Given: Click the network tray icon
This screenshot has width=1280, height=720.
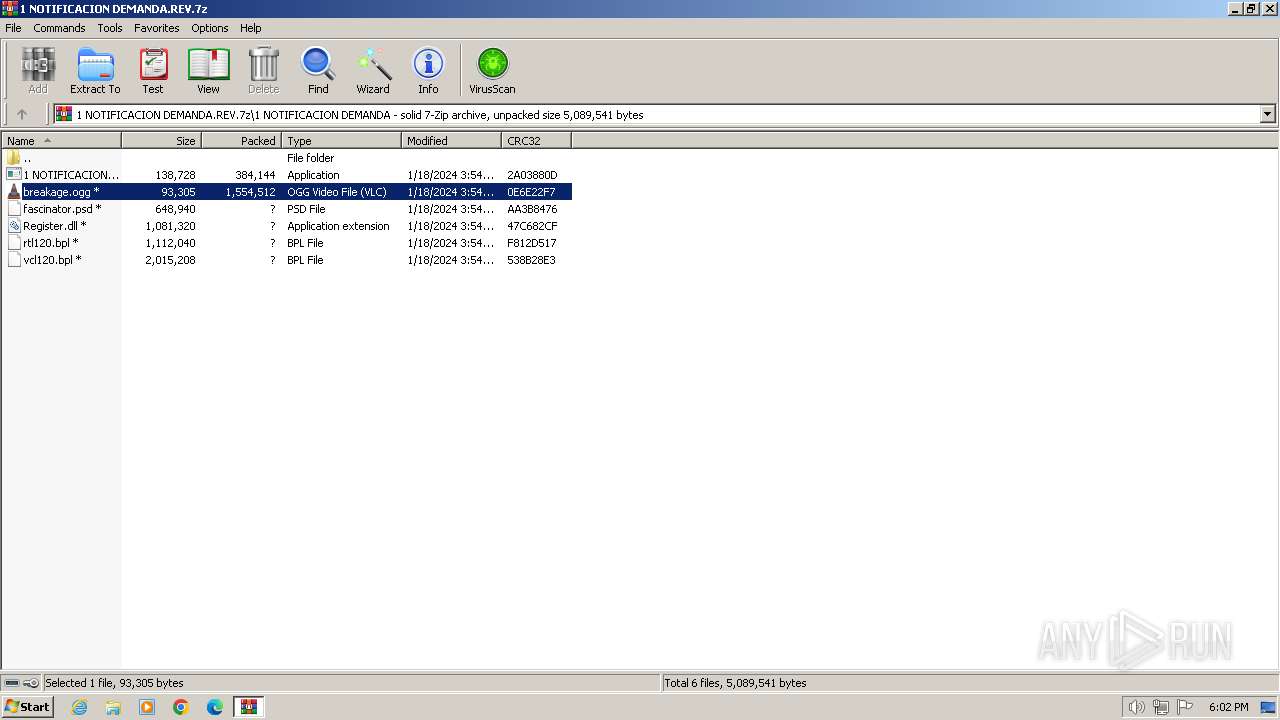Looking at the screenshot, I should click(1161, 707).
